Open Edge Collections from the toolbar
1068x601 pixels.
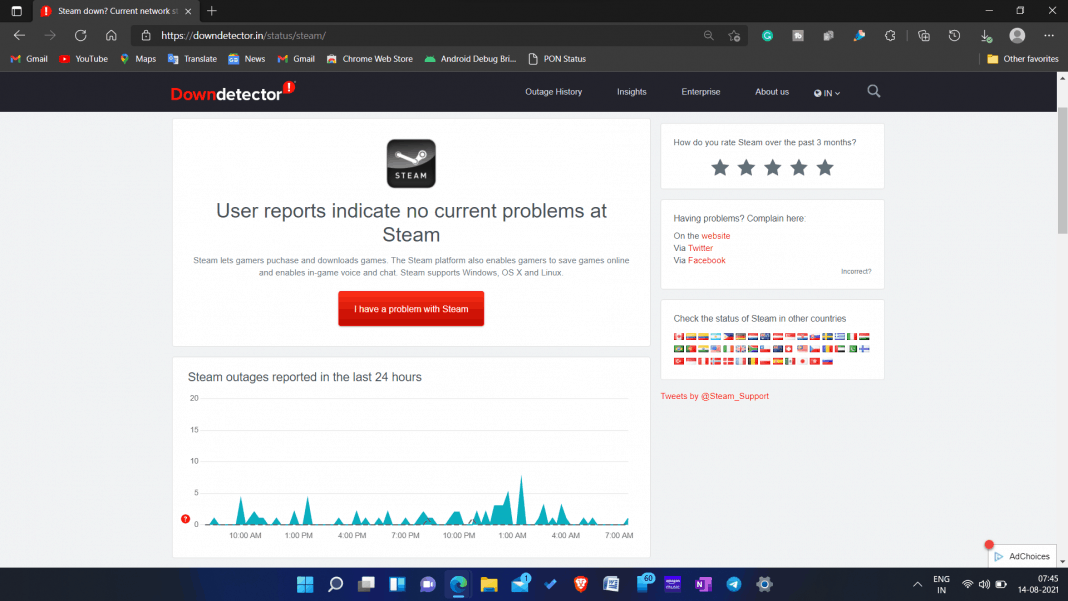923,35
